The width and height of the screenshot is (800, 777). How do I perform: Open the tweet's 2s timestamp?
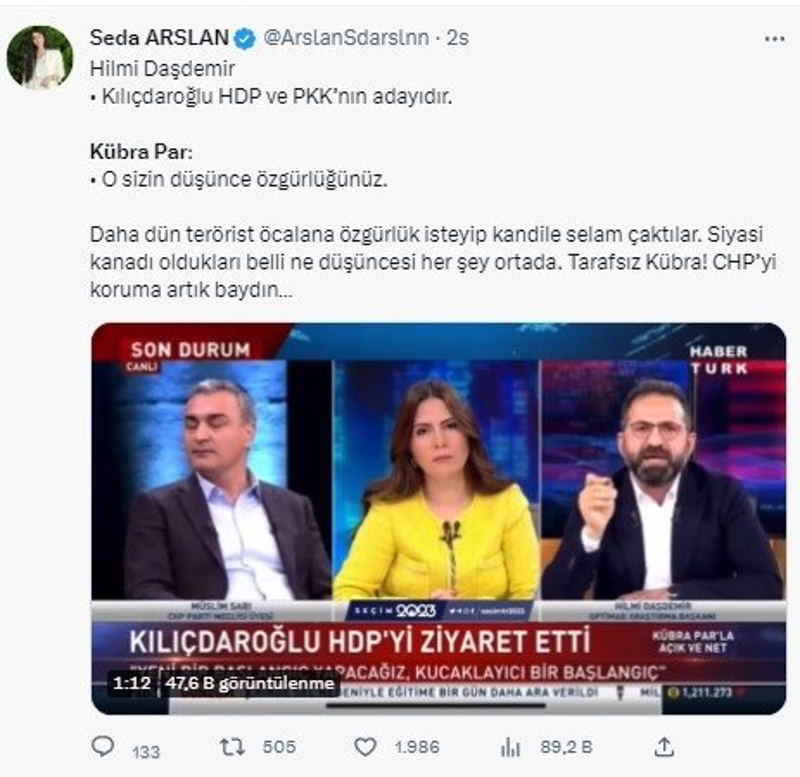(x=458, y=38)
